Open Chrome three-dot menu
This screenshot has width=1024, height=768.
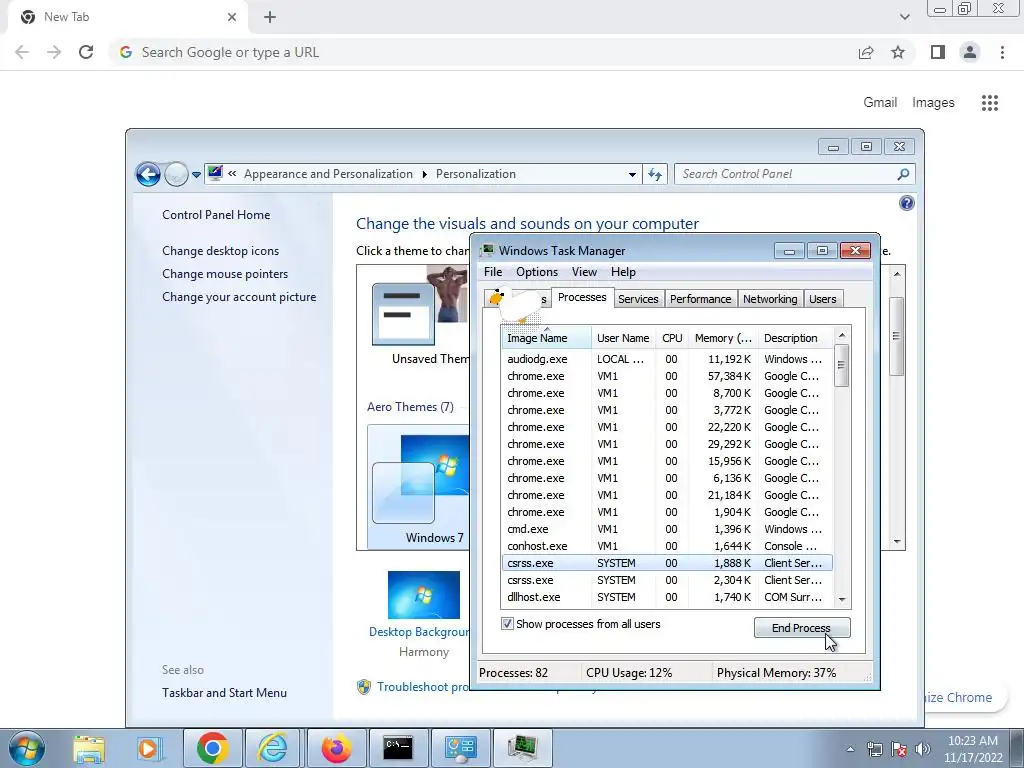[1002, 52]
